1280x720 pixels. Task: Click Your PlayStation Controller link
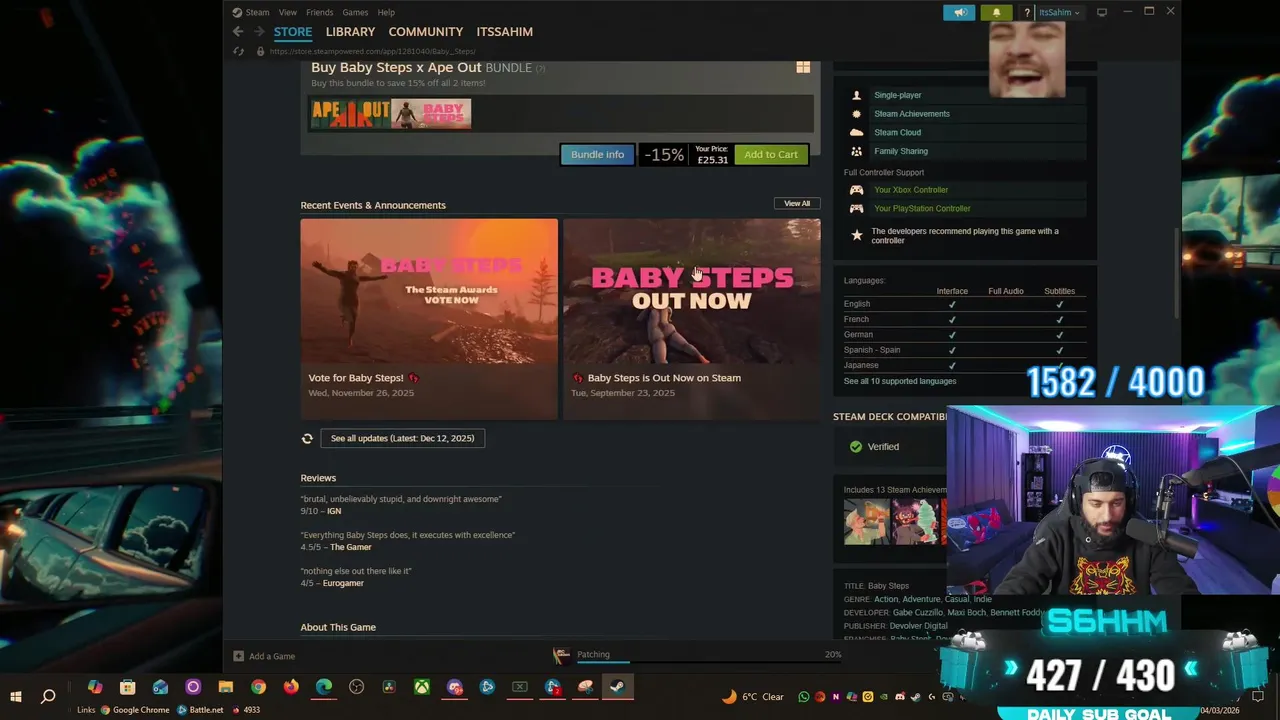(922, 209)
